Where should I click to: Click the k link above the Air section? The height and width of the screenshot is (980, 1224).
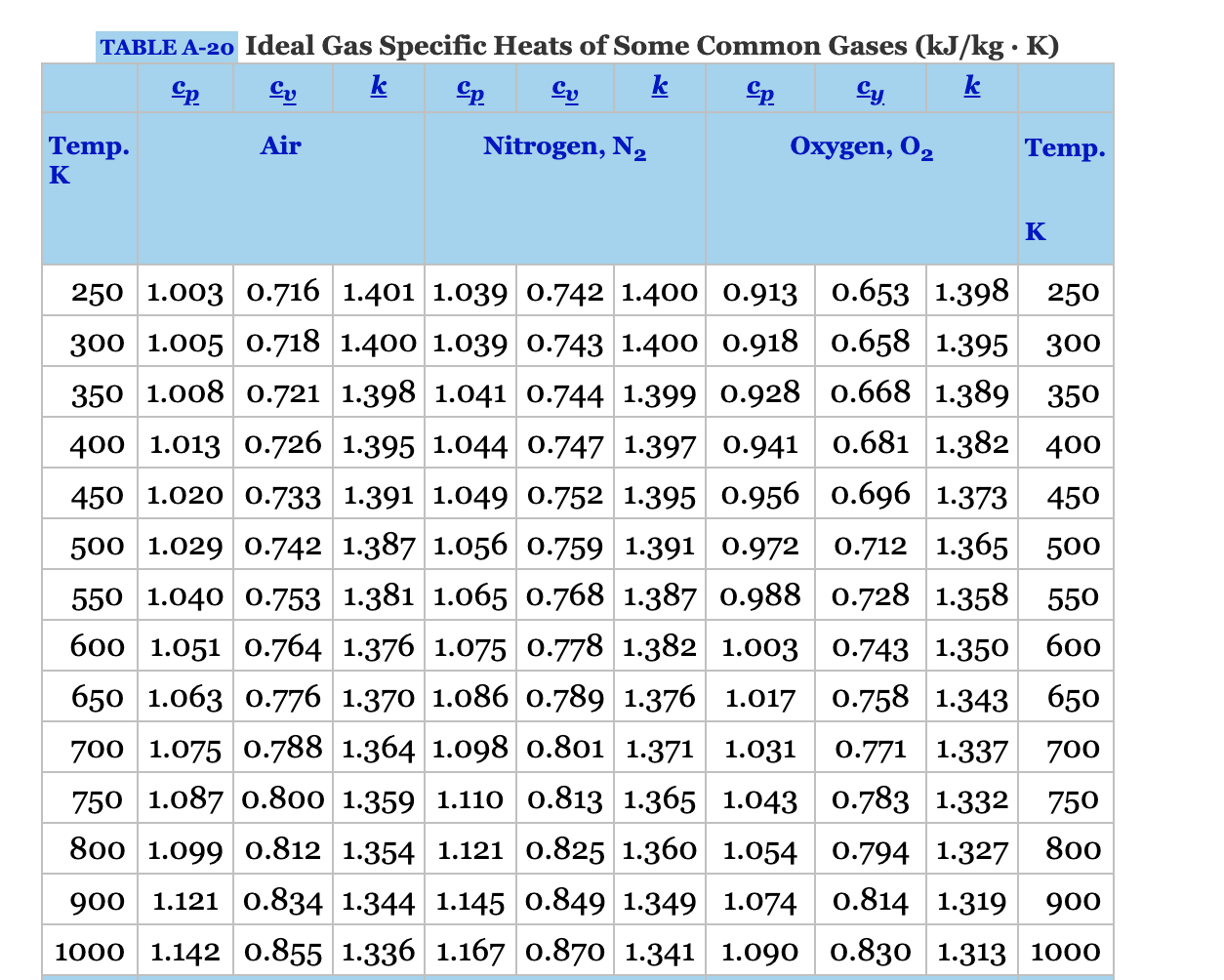[379, 86]
